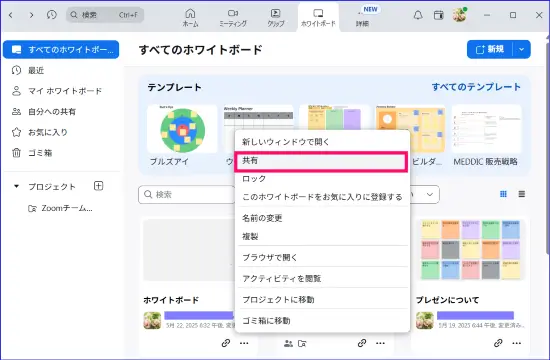Click project folder icon on middle card
This screenshot has height=360, width=550.
[302, 344]
